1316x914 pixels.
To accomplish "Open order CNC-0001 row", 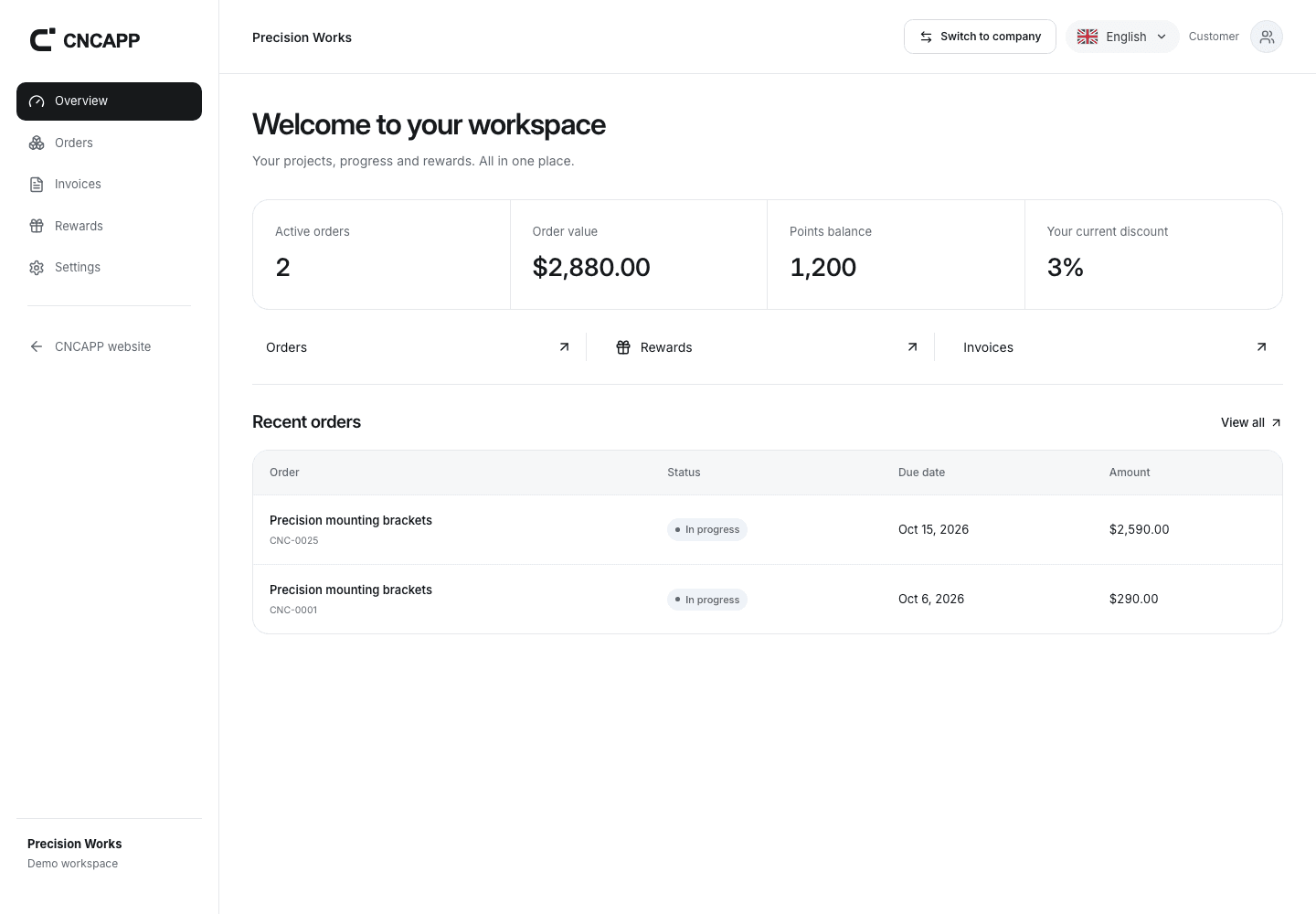I will tap(768, 600).
